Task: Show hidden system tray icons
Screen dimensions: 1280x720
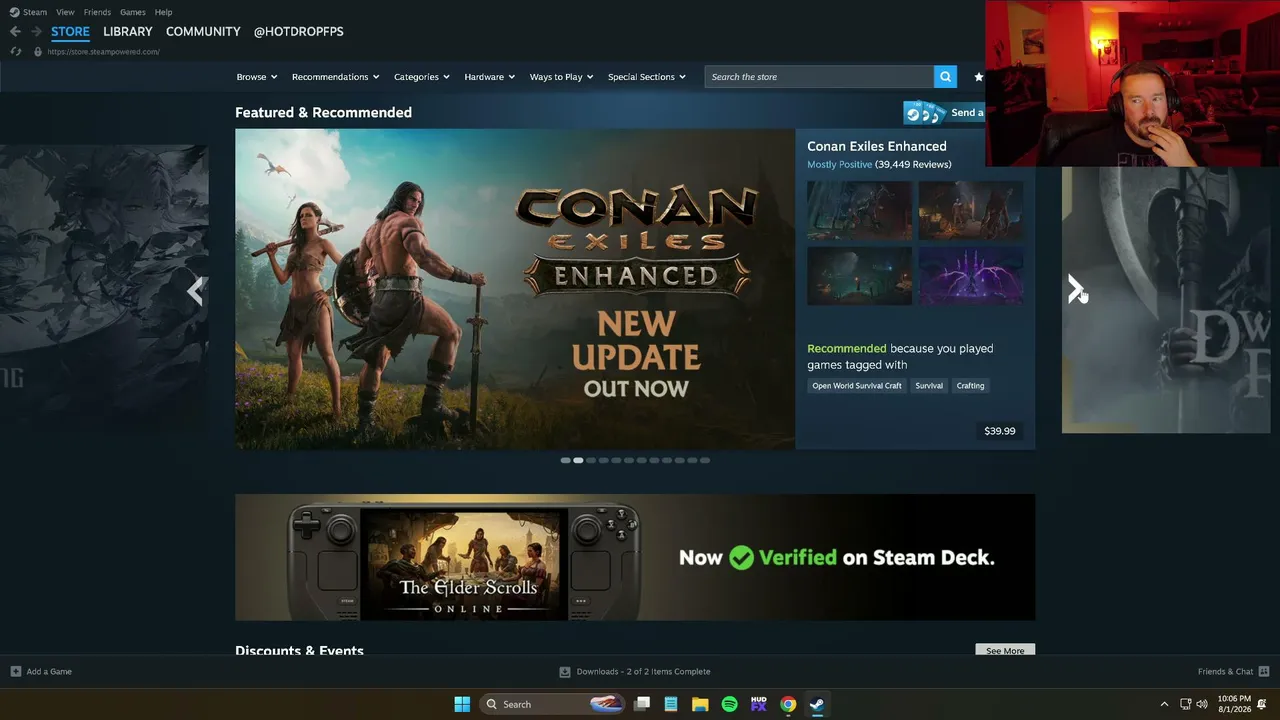Action: 1164,704
